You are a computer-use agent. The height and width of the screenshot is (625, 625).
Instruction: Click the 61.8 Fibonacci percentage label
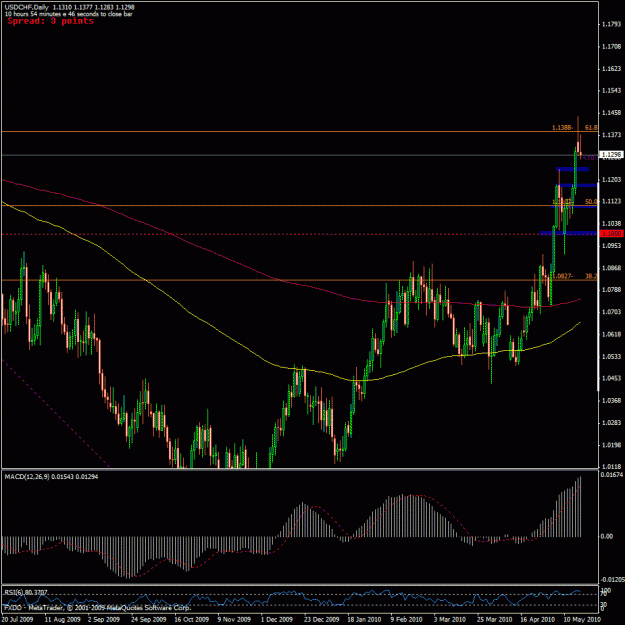[x=591, y=128]
